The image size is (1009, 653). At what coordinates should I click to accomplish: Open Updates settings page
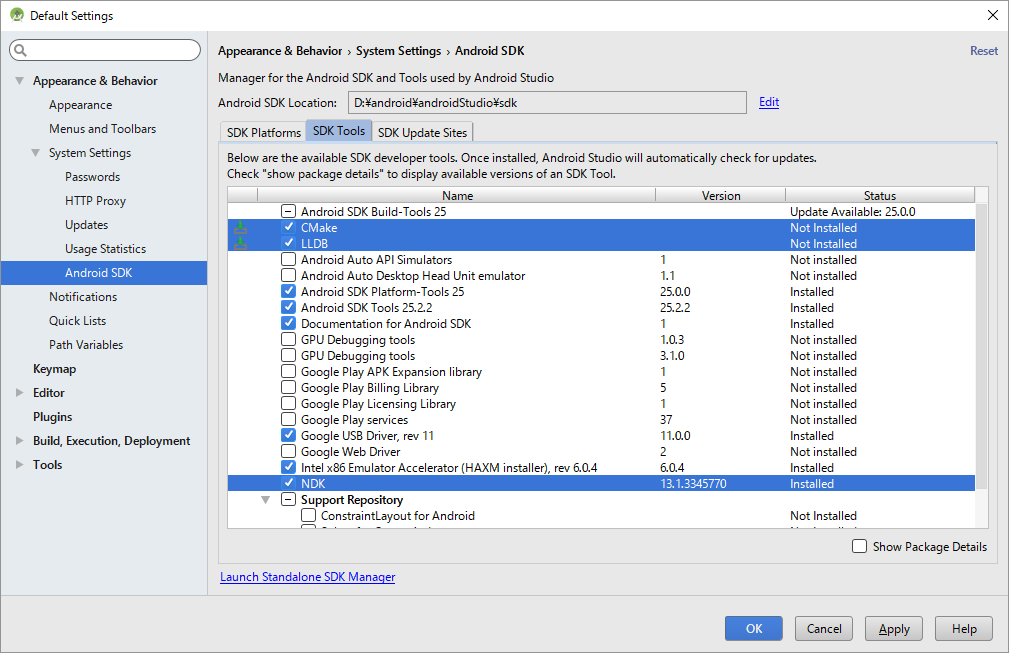(86, 225)
